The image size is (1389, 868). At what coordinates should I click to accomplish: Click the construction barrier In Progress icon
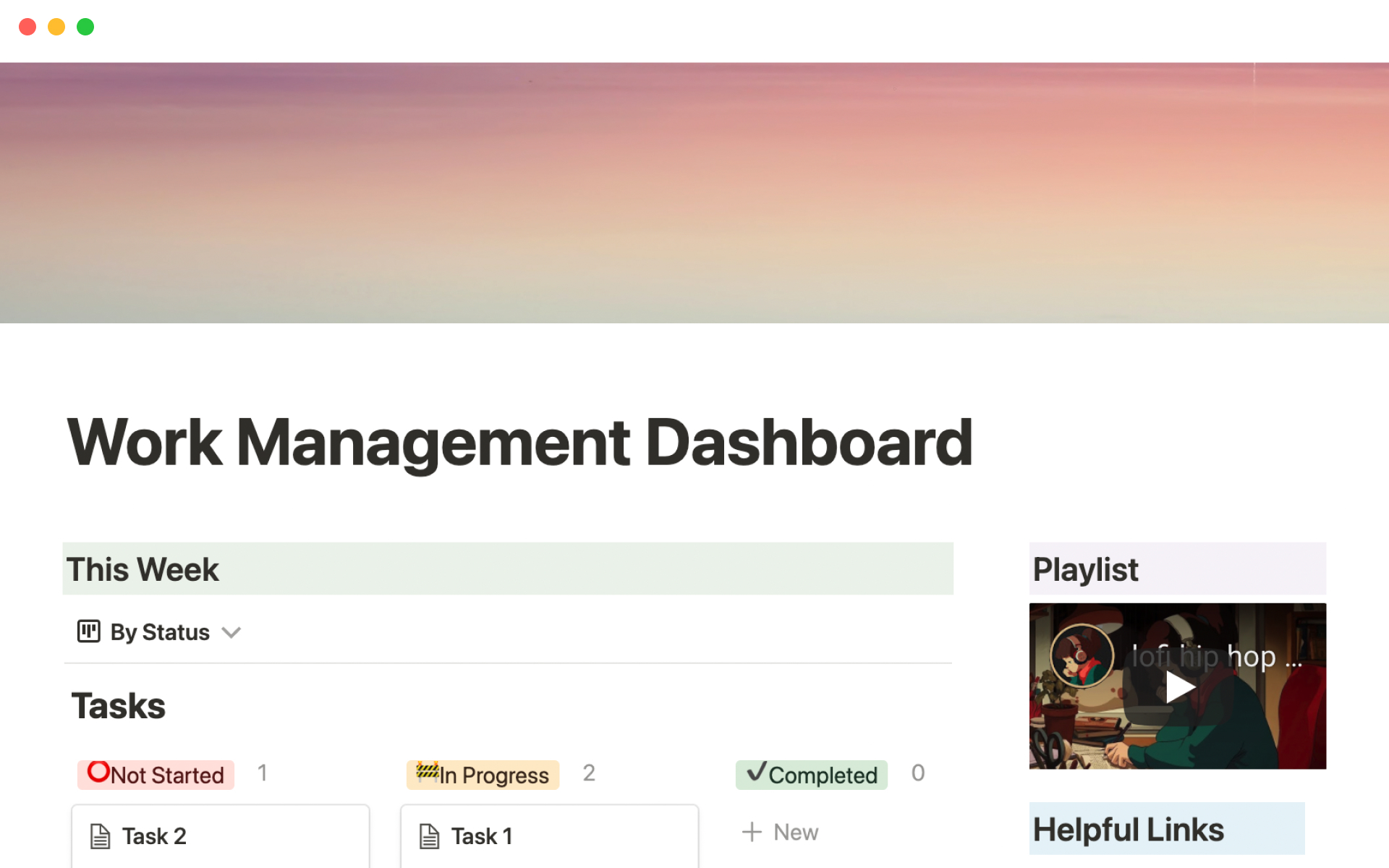point(427,772)
